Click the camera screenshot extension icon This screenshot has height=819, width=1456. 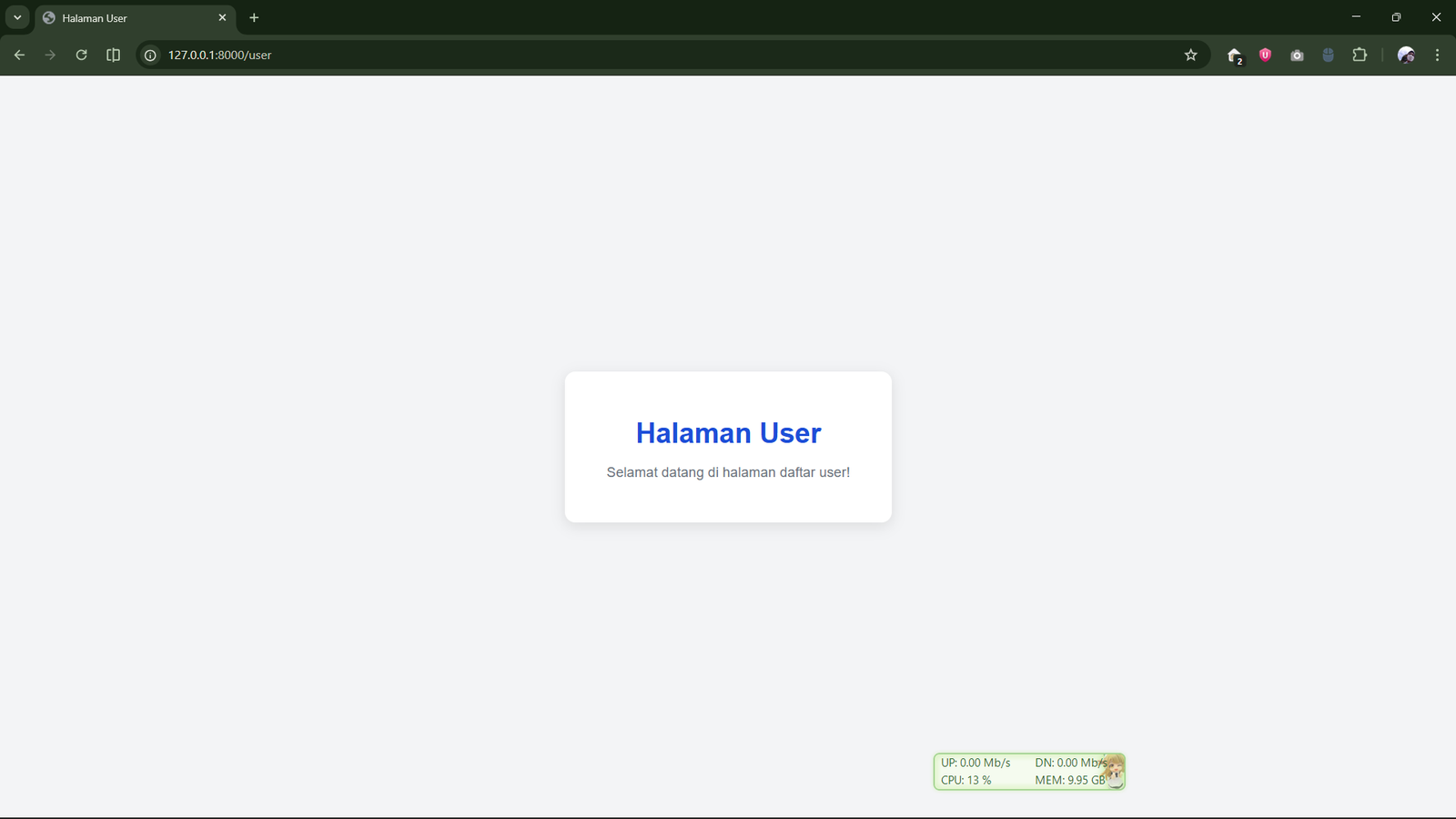point(1297,55)
